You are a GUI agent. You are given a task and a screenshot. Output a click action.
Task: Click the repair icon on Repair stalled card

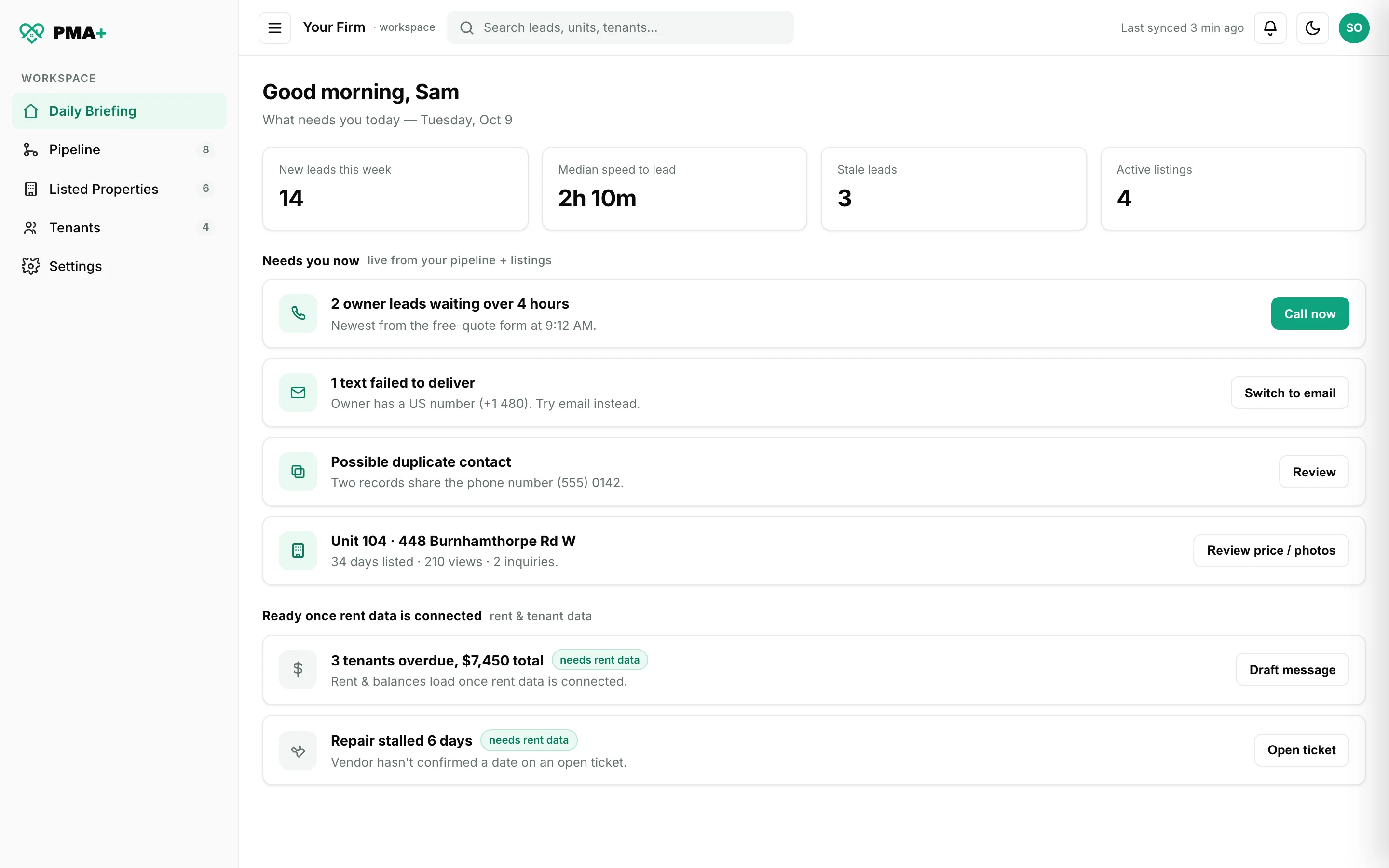point(298,750)
